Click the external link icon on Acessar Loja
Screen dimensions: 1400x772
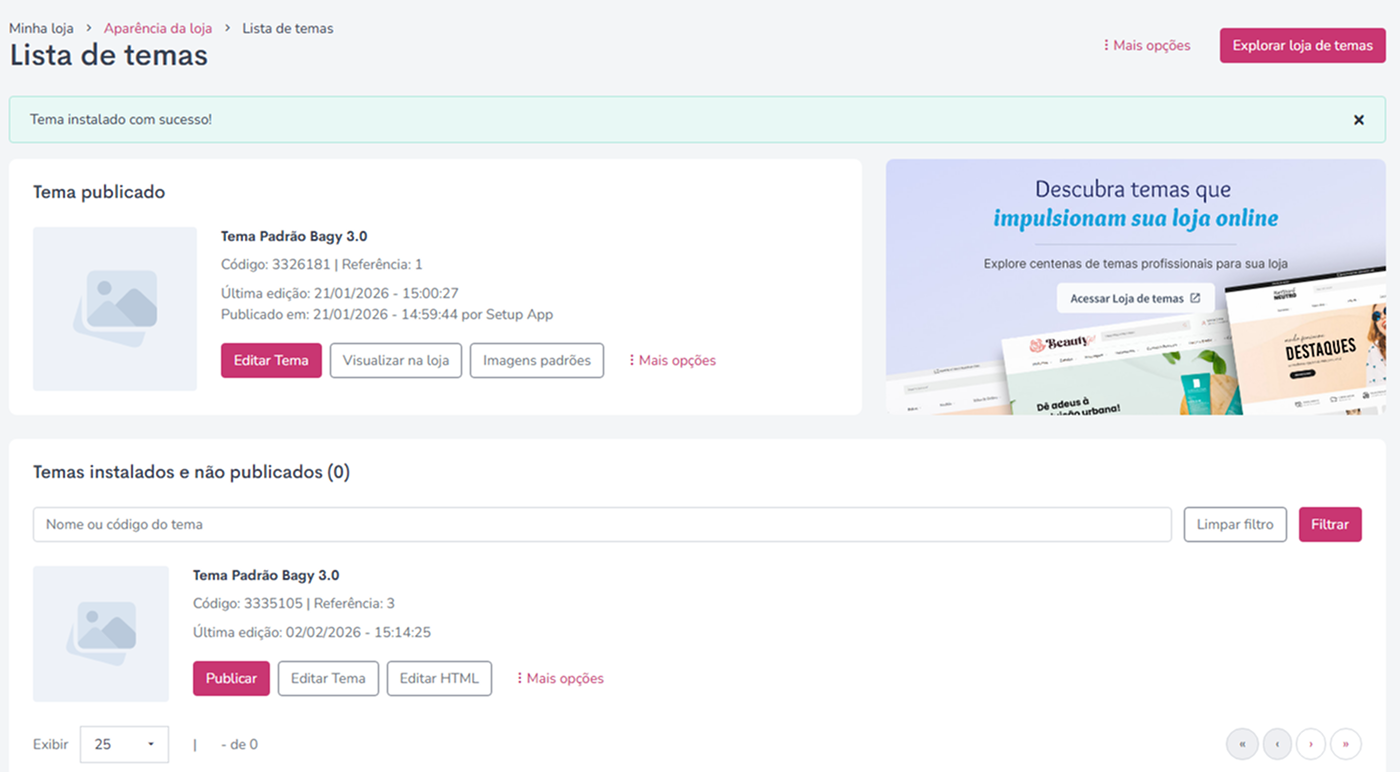(1195, 298)
